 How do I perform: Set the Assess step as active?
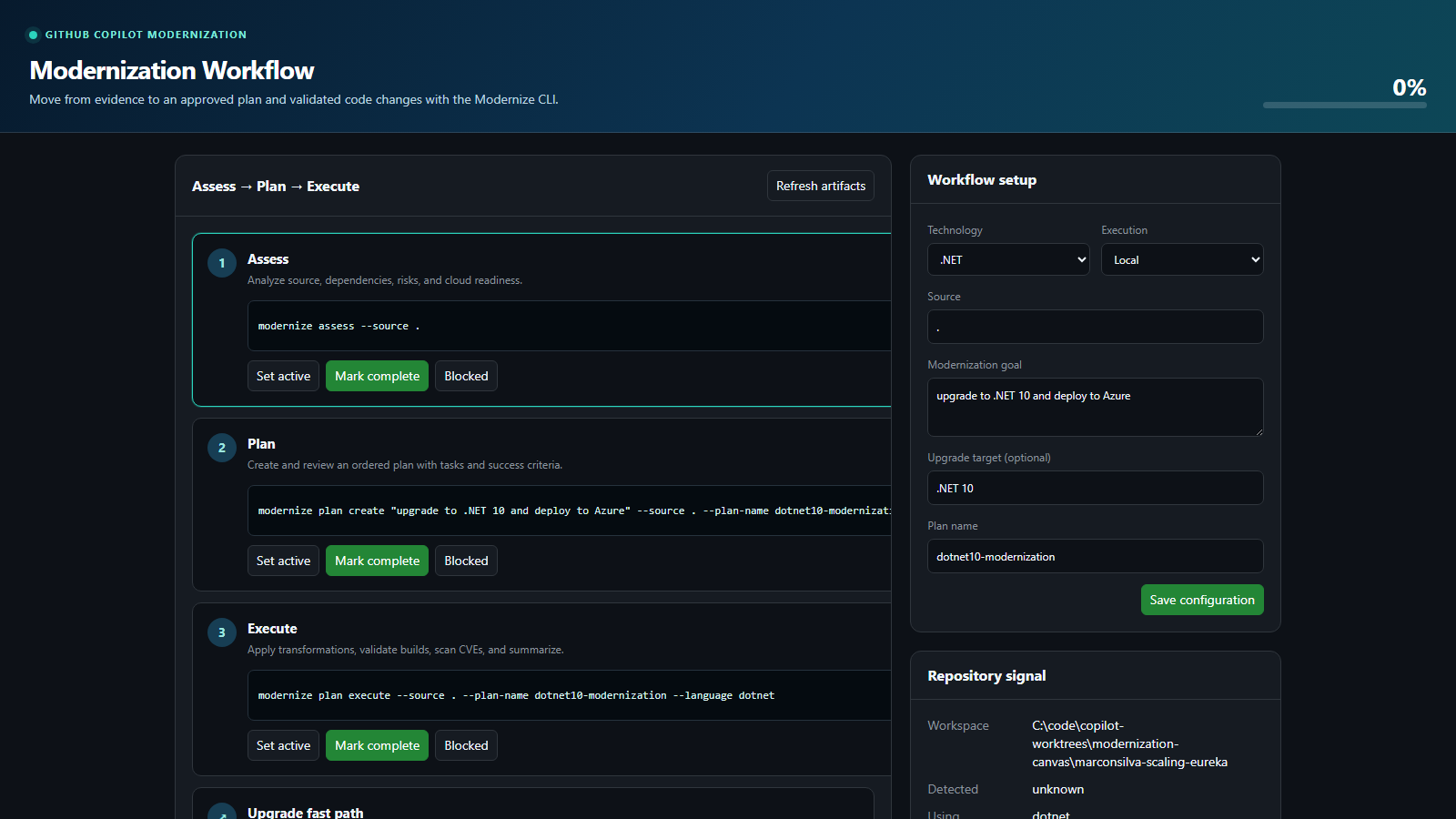283,376
